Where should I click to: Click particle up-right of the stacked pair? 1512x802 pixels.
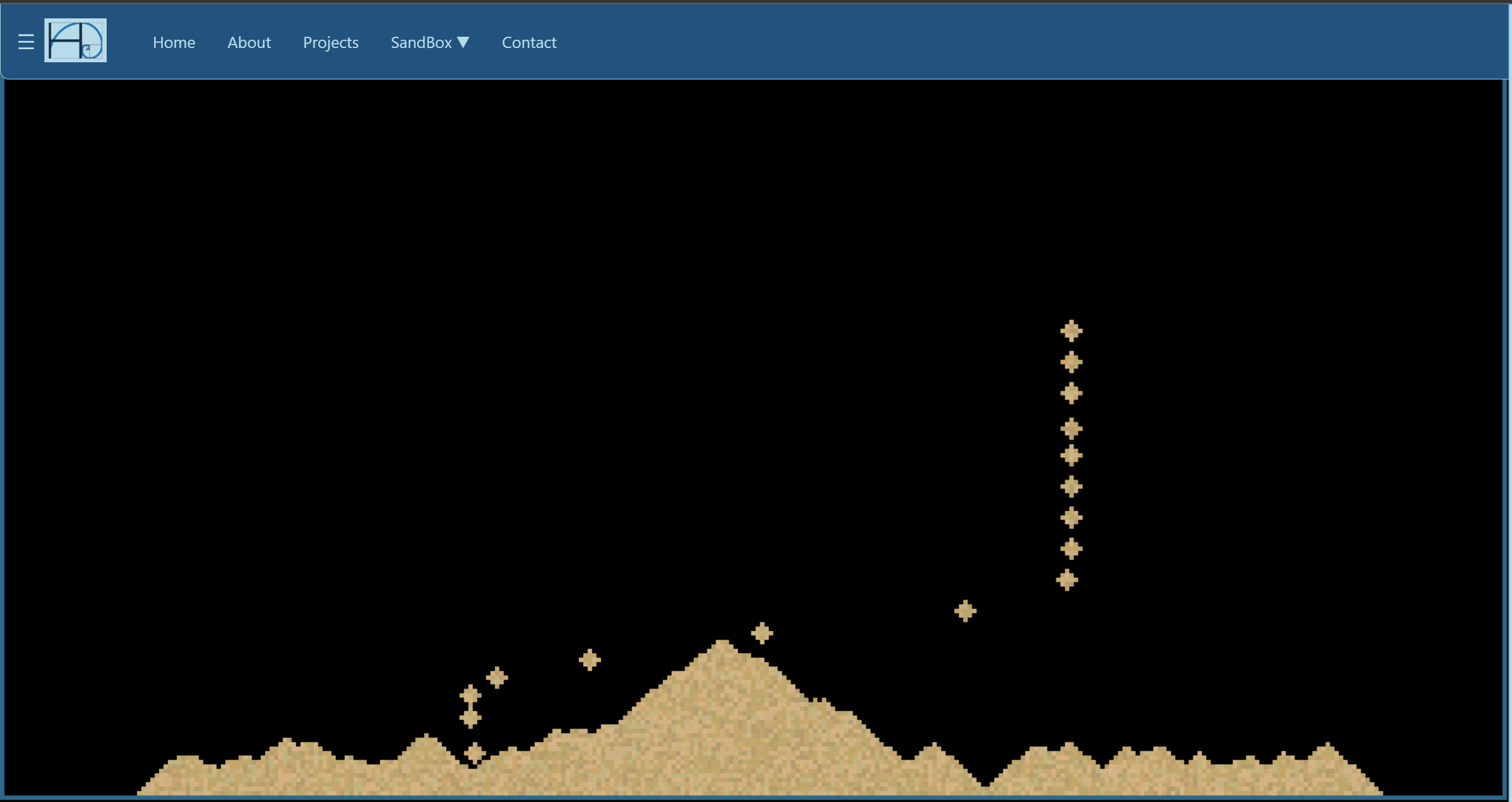[x=496, y=677]
